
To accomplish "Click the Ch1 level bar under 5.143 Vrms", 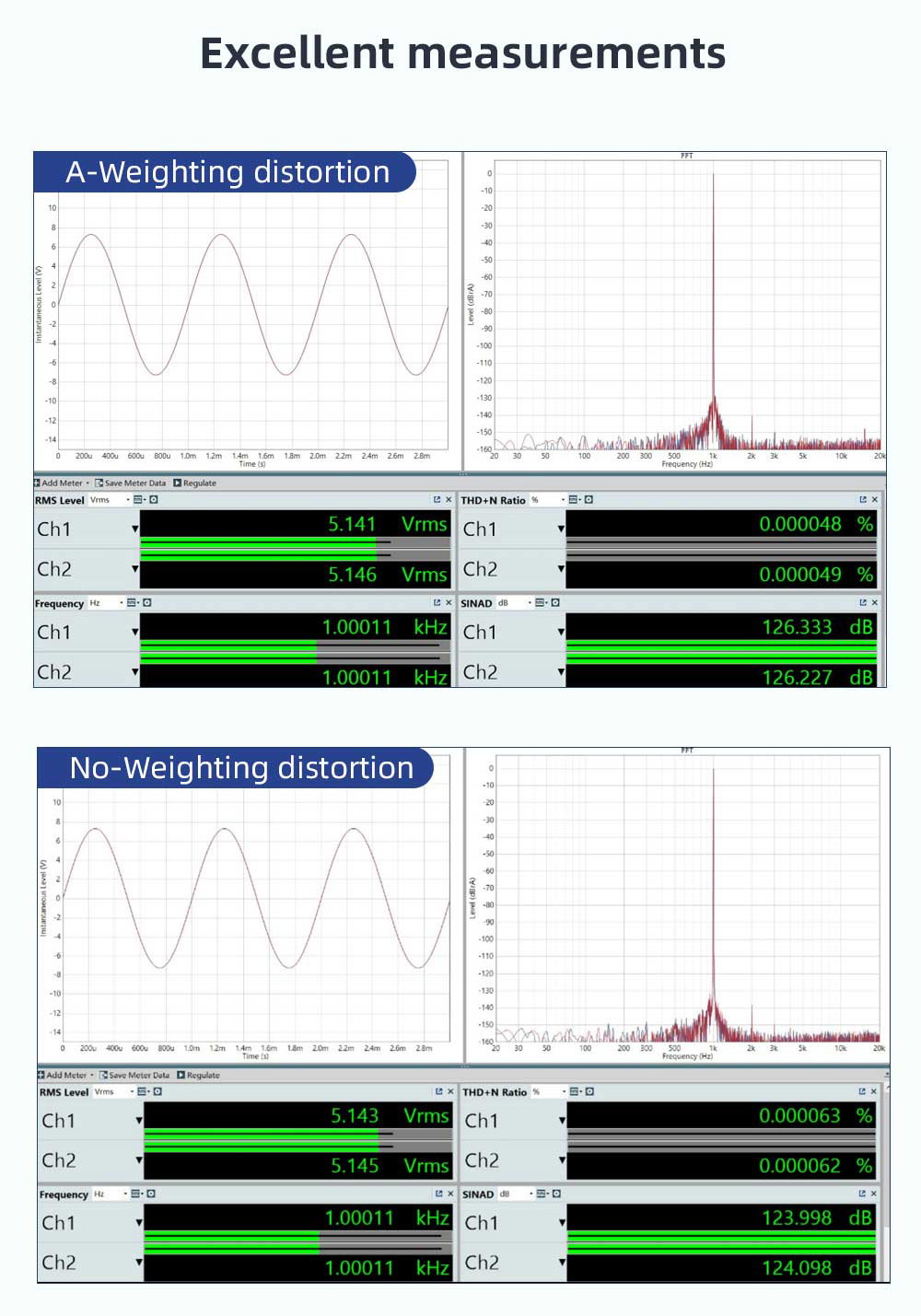I will (267, 1135).
